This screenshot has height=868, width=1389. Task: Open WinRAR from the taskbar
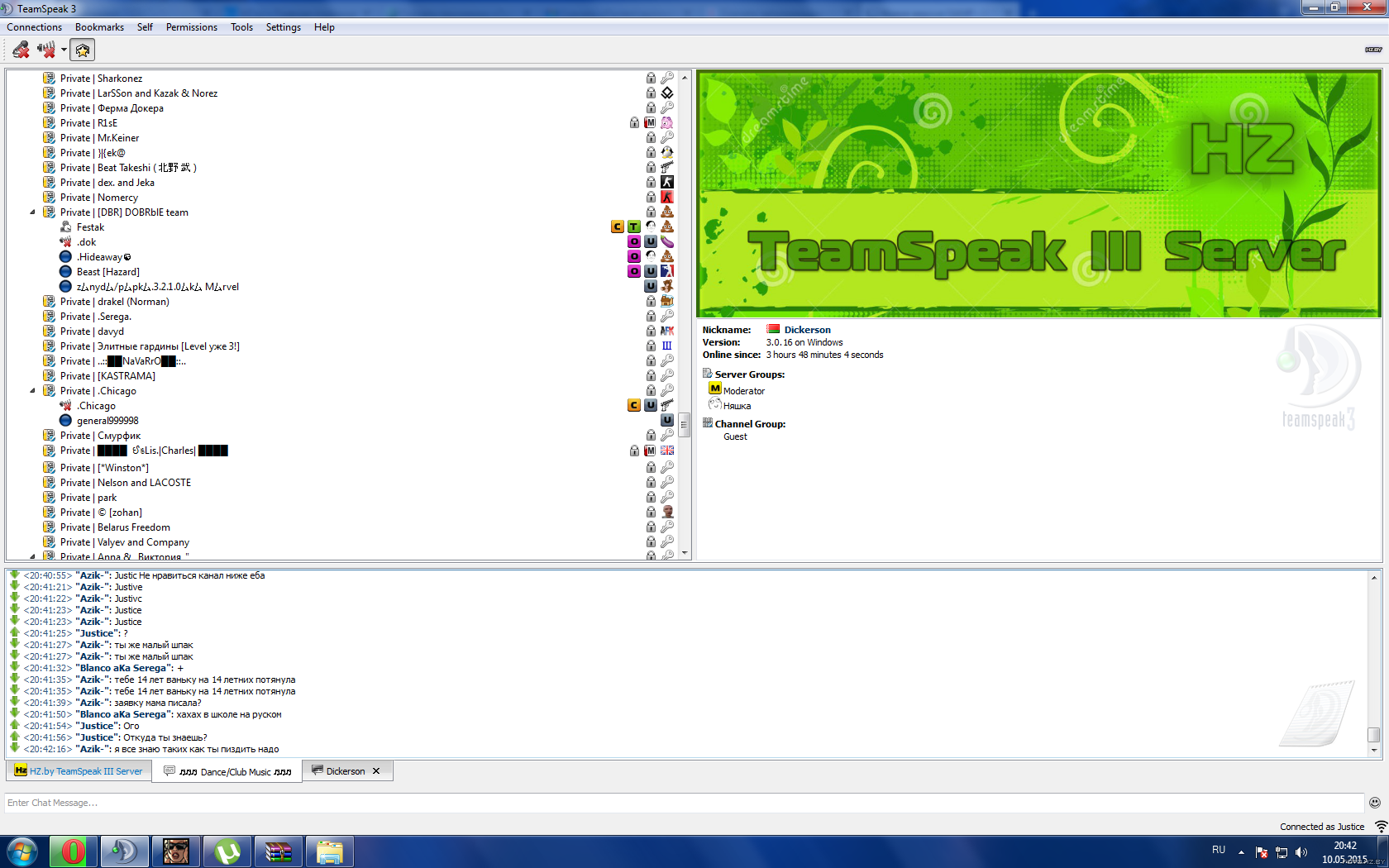tap(279, 851)
